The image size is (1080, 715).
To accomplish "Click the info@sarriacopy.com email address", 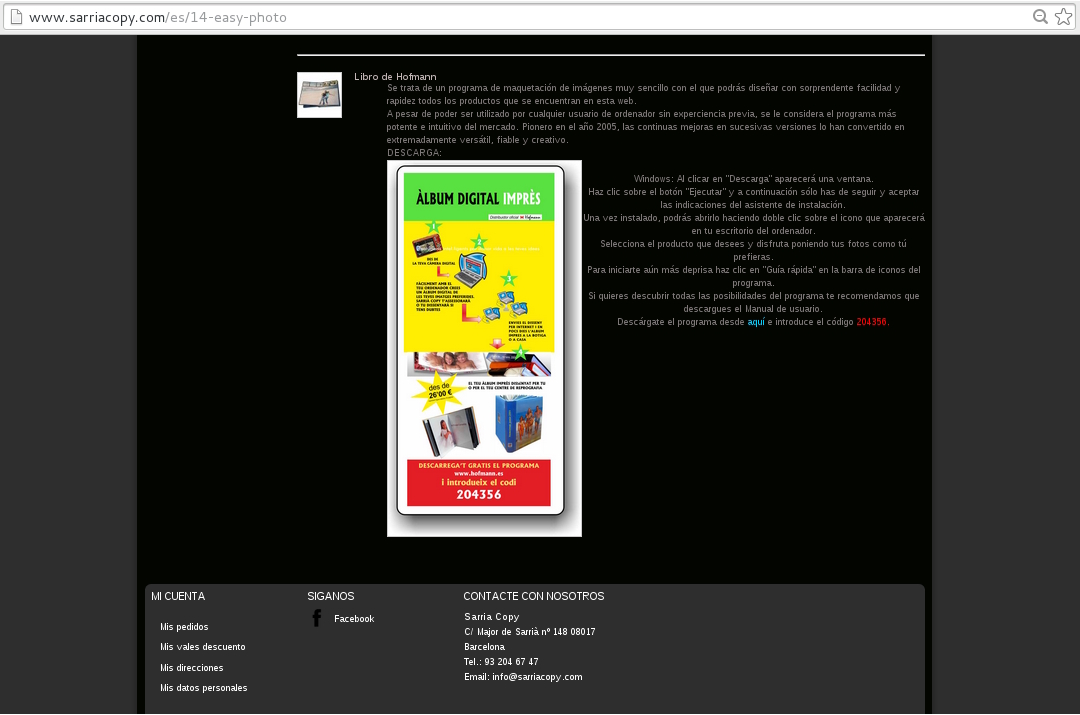I will tap(537, 676).
